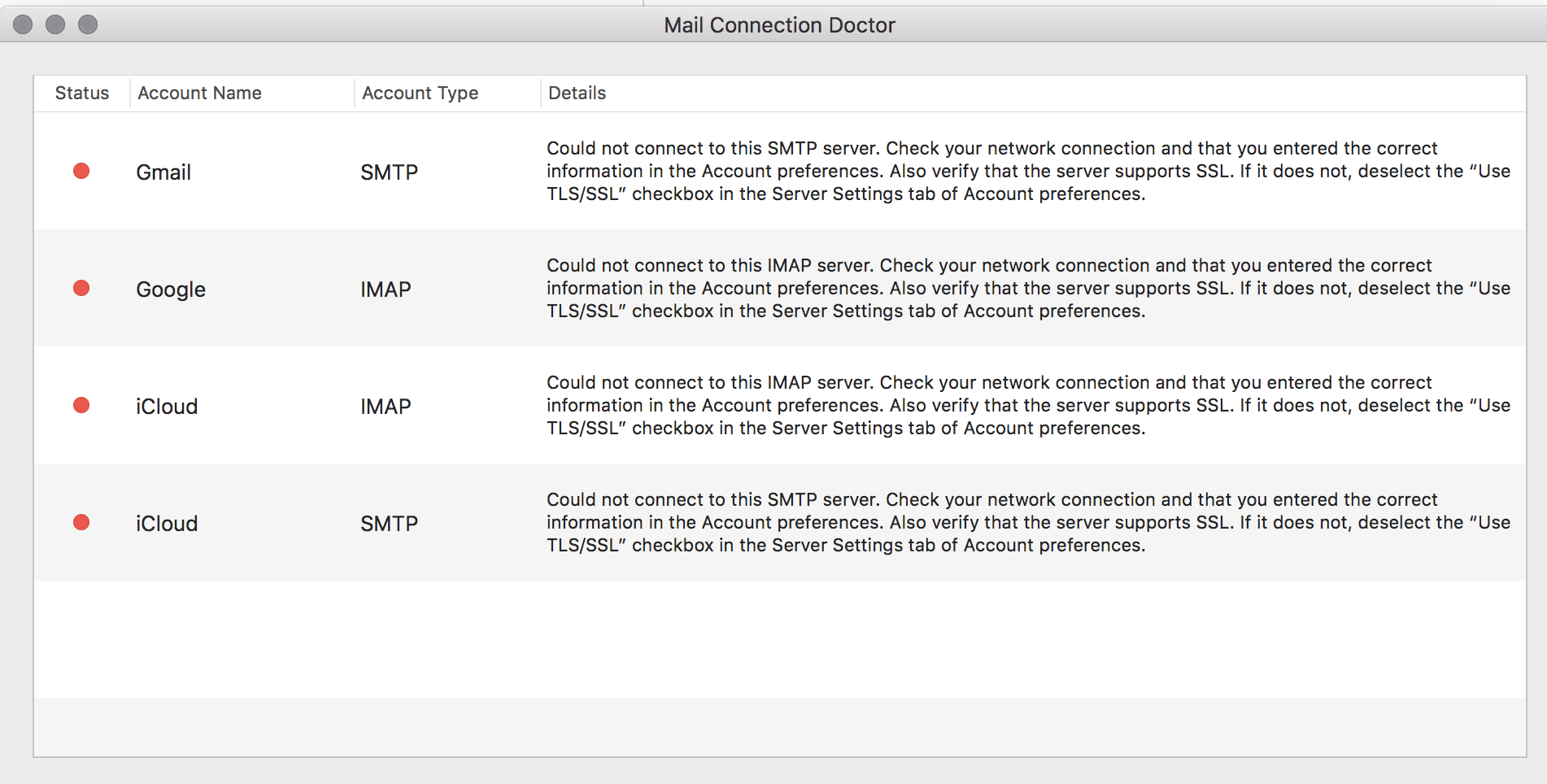This screenshot has width=1547, height=784.
Task: Click the status dot in iCloud IMAP row
Action: [81, 405]
